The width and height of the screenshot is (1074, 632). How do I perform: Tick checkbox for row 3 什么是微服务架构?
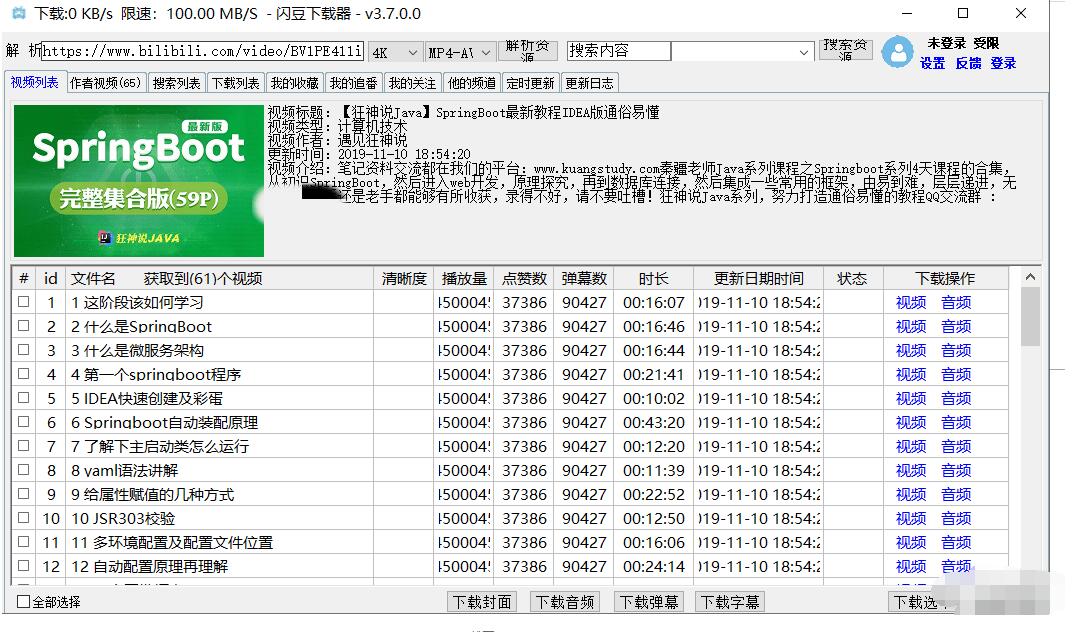[x=24, y=349]
